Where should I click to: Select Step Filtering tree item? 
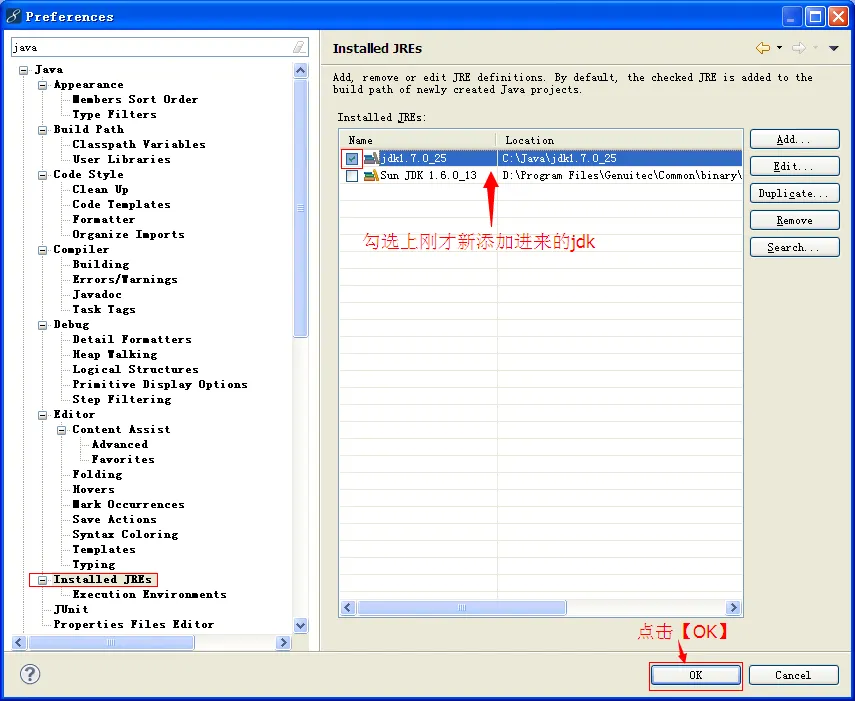tap(122, 399)
